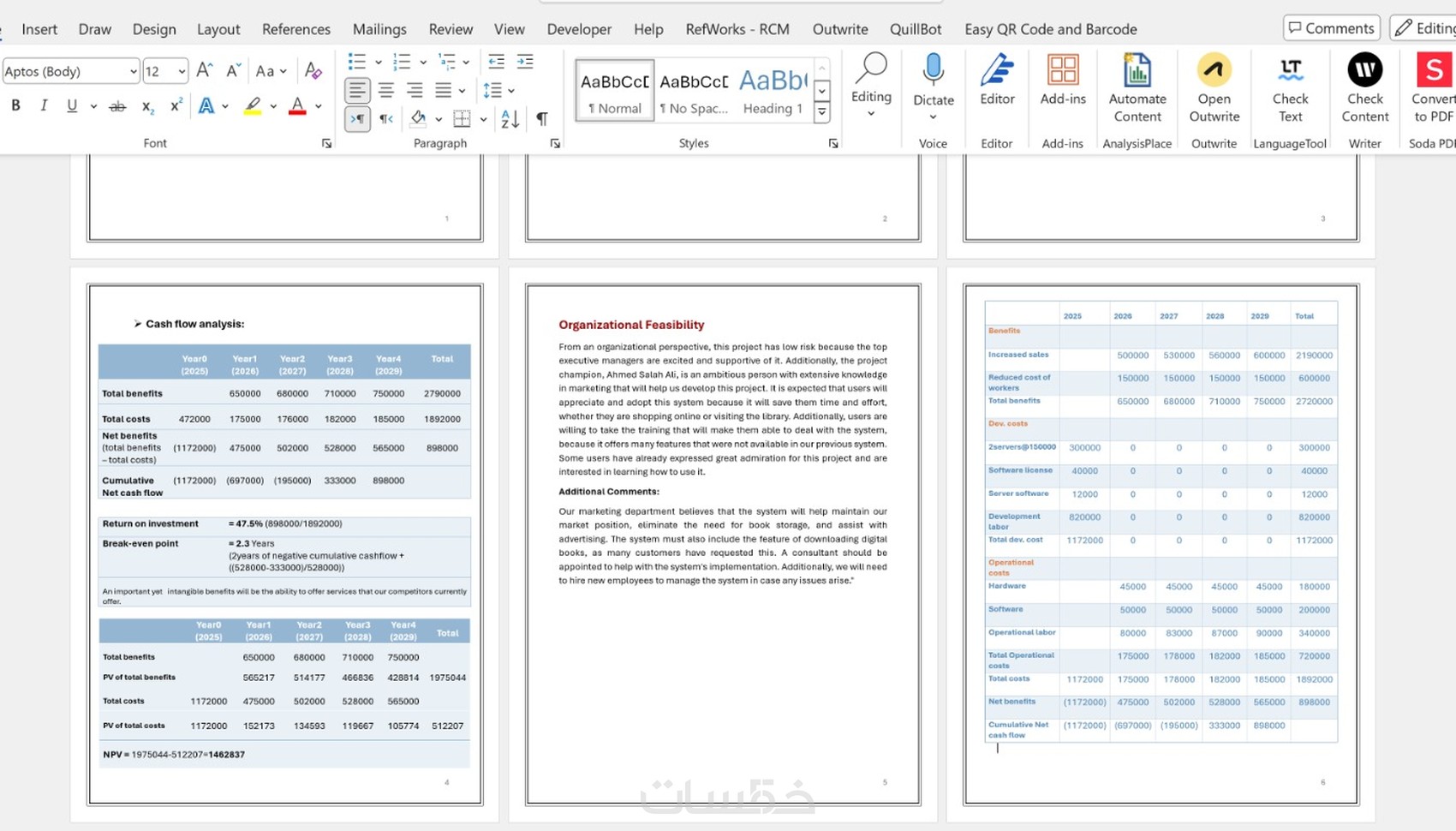1456x831 pixels.
Task: Open font size dropdown
Action: click(x=182, y=71)
